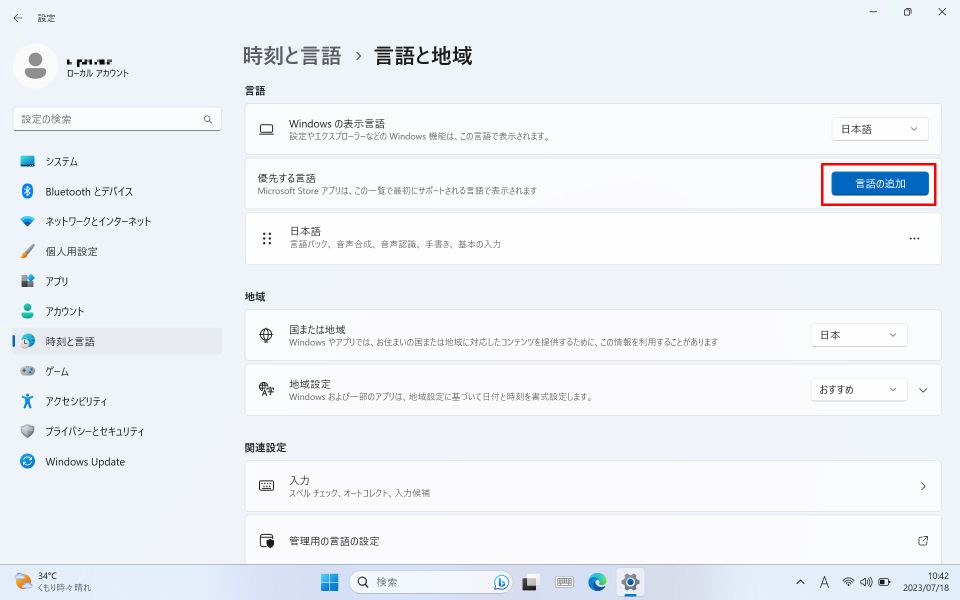Click the ローカル アカウント text
Screen dimensions: 960x600
[98, 73]
